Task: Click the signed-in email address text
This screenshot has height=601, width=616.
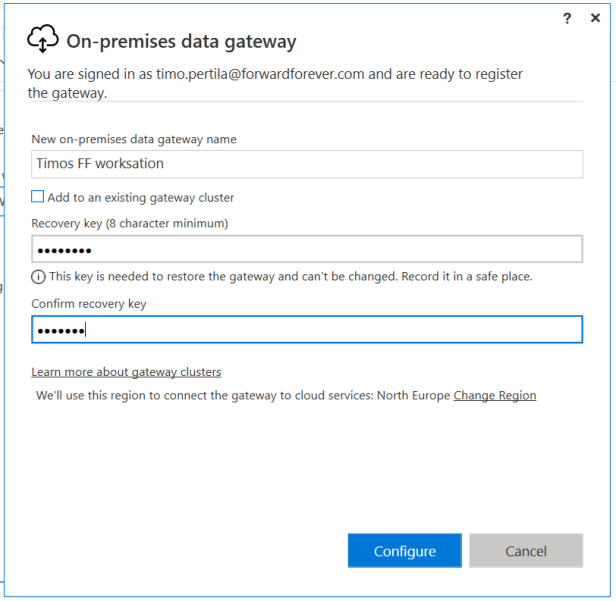Action: click(262, 74)
